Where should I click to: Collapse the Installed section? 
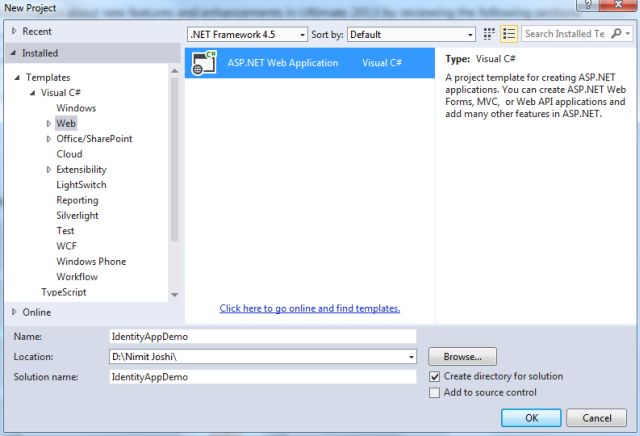(13, 53)
